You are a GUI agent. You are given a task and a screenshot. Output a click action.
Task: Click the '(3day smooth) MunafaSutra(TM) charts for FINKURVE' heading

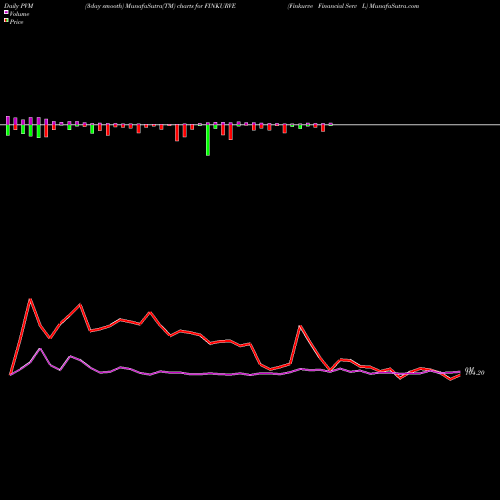pyautogui.click(x=160, y=6)
